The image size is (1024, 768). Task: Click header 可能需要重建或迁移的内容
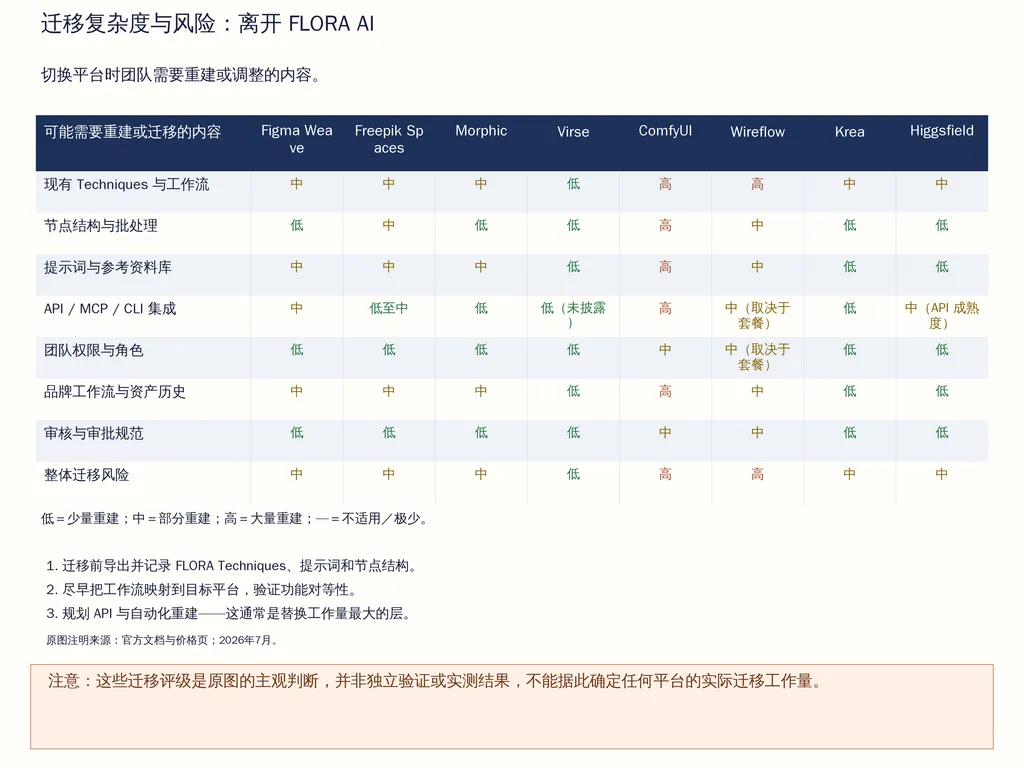tap(133, 132)
